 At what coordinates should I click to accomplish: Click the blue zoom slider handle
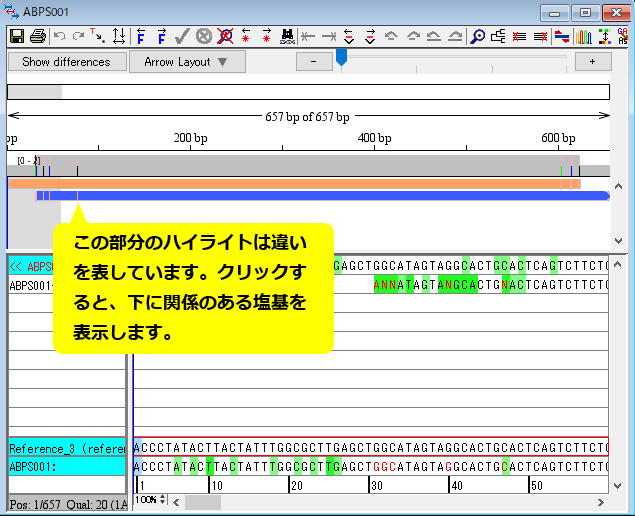click(x=341, y=59)
